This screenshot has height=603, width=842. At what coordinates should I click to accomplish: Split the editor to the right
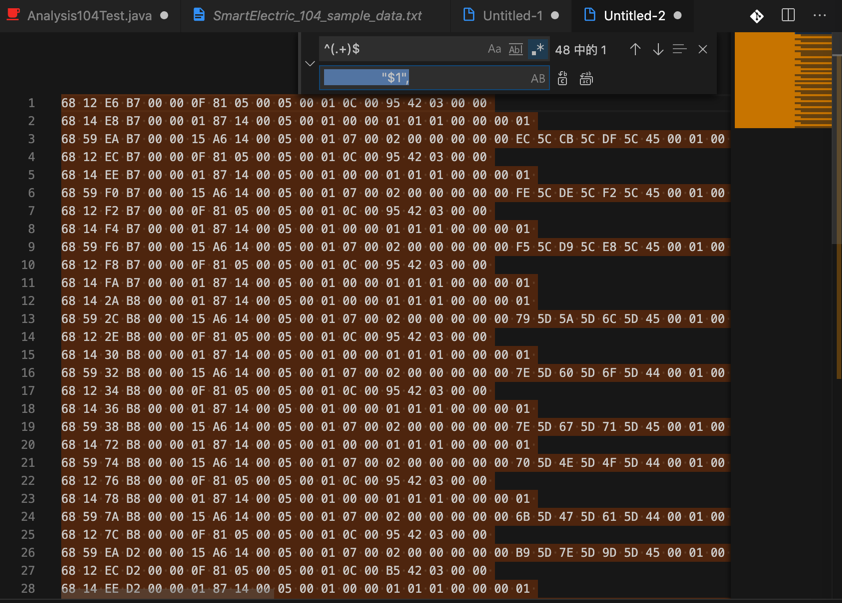(788, 15)
